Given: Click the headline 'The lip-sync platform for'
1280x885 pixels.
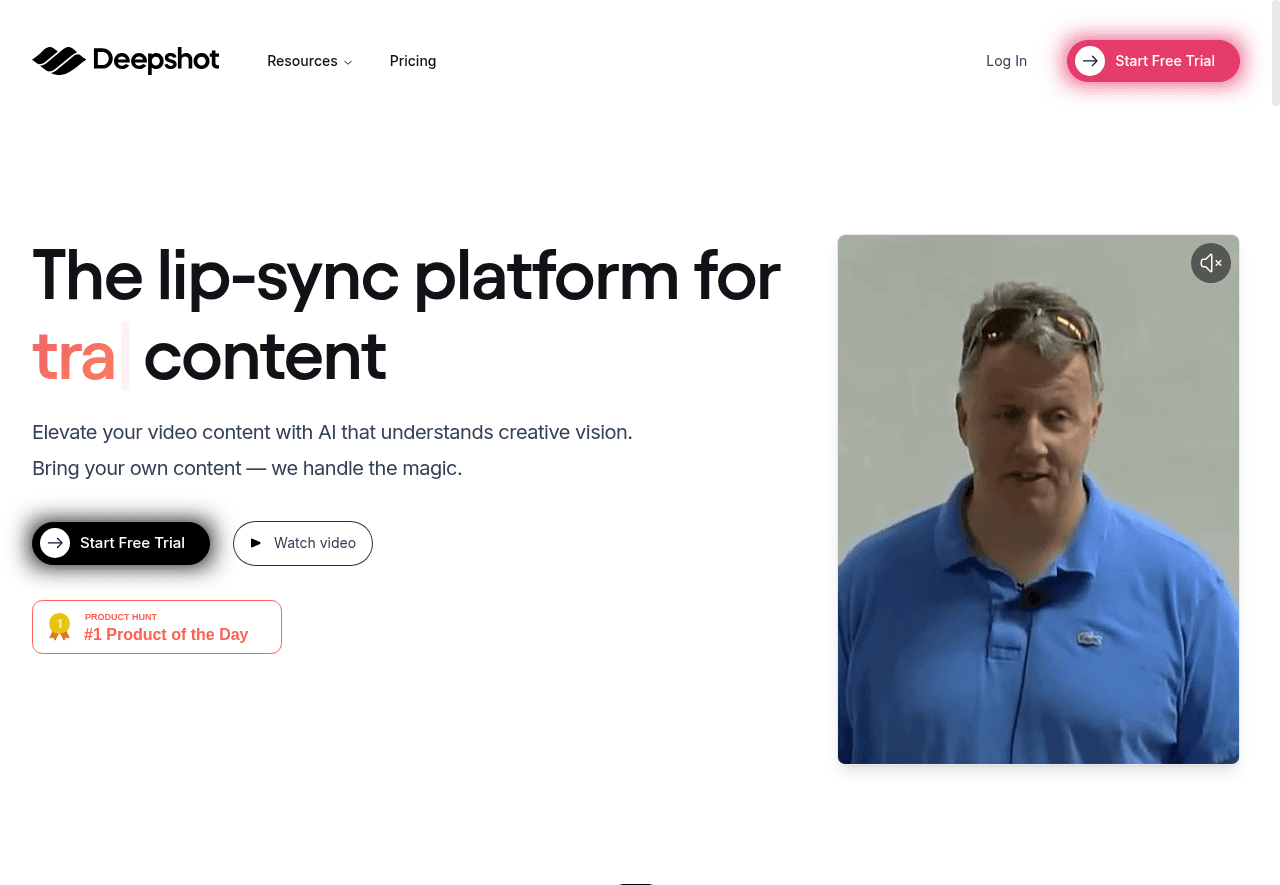Looking at the screenshot, I should [406, 275].
